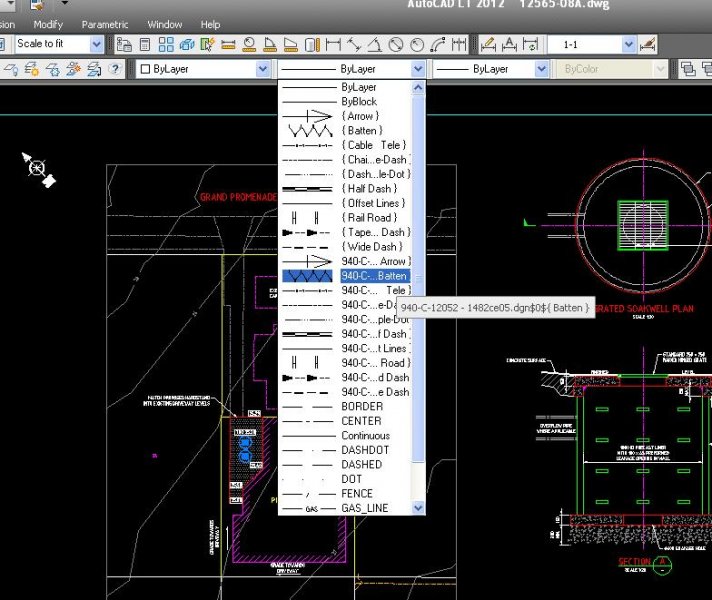Expand the Scale to fit dropdown
Screen dimensions: 712x600
click(x=97, y=44)
